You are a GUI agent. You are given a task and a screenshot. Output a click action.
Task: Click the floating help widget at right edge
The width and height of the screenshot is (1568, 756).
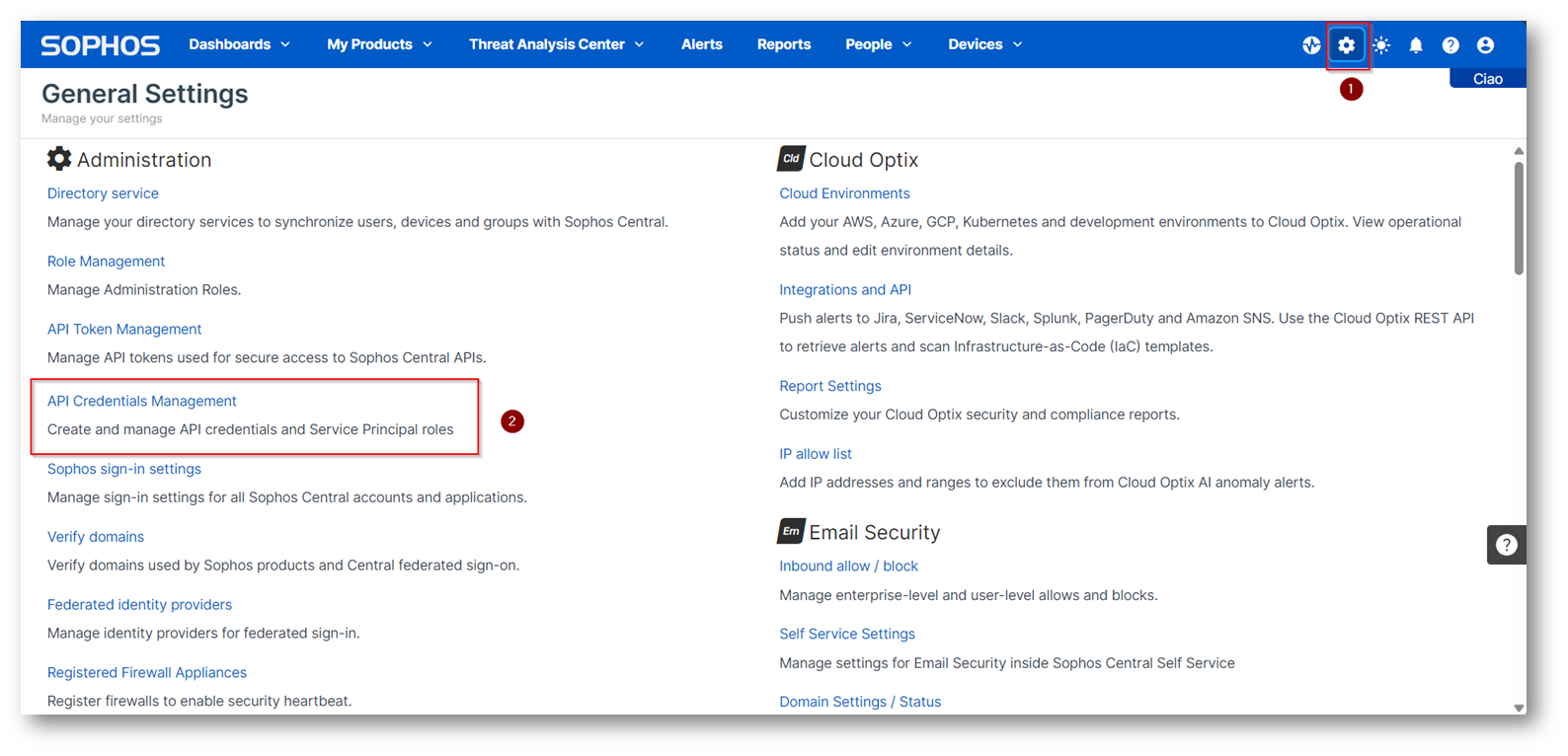(1507, 545)
